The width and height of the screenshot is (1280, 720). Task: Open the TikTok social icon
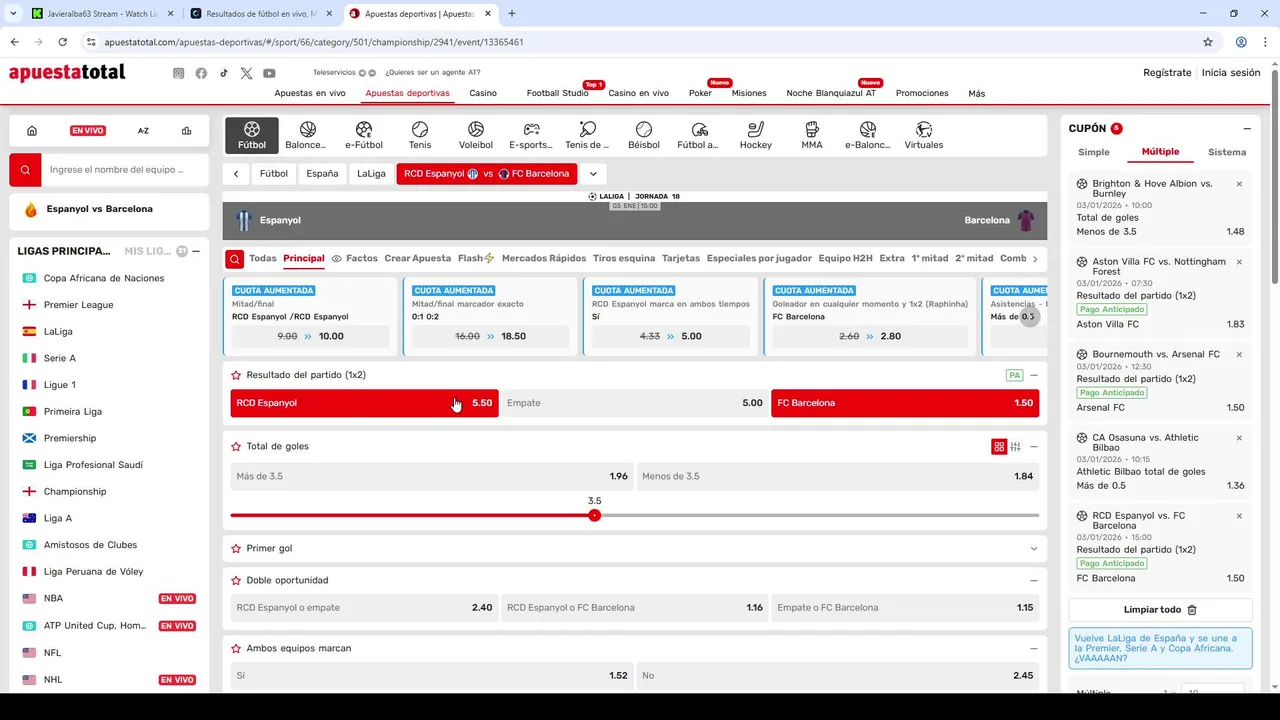tap(224, 73)
